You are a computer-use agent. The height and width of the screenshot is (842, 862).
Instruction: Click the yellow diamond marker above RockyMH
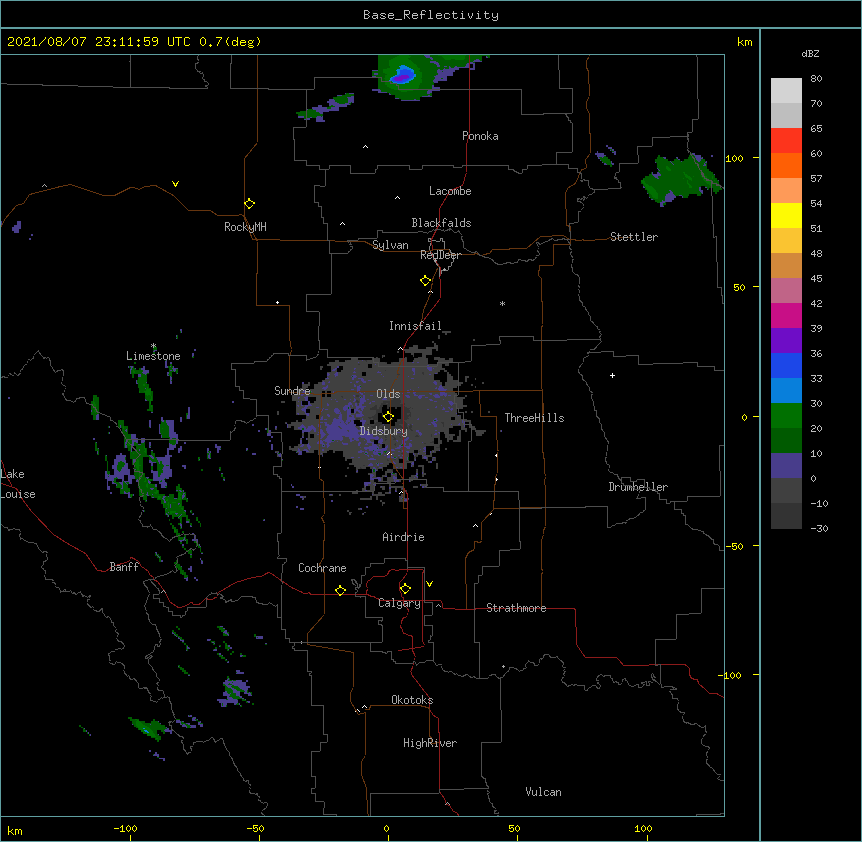[250, 204]
